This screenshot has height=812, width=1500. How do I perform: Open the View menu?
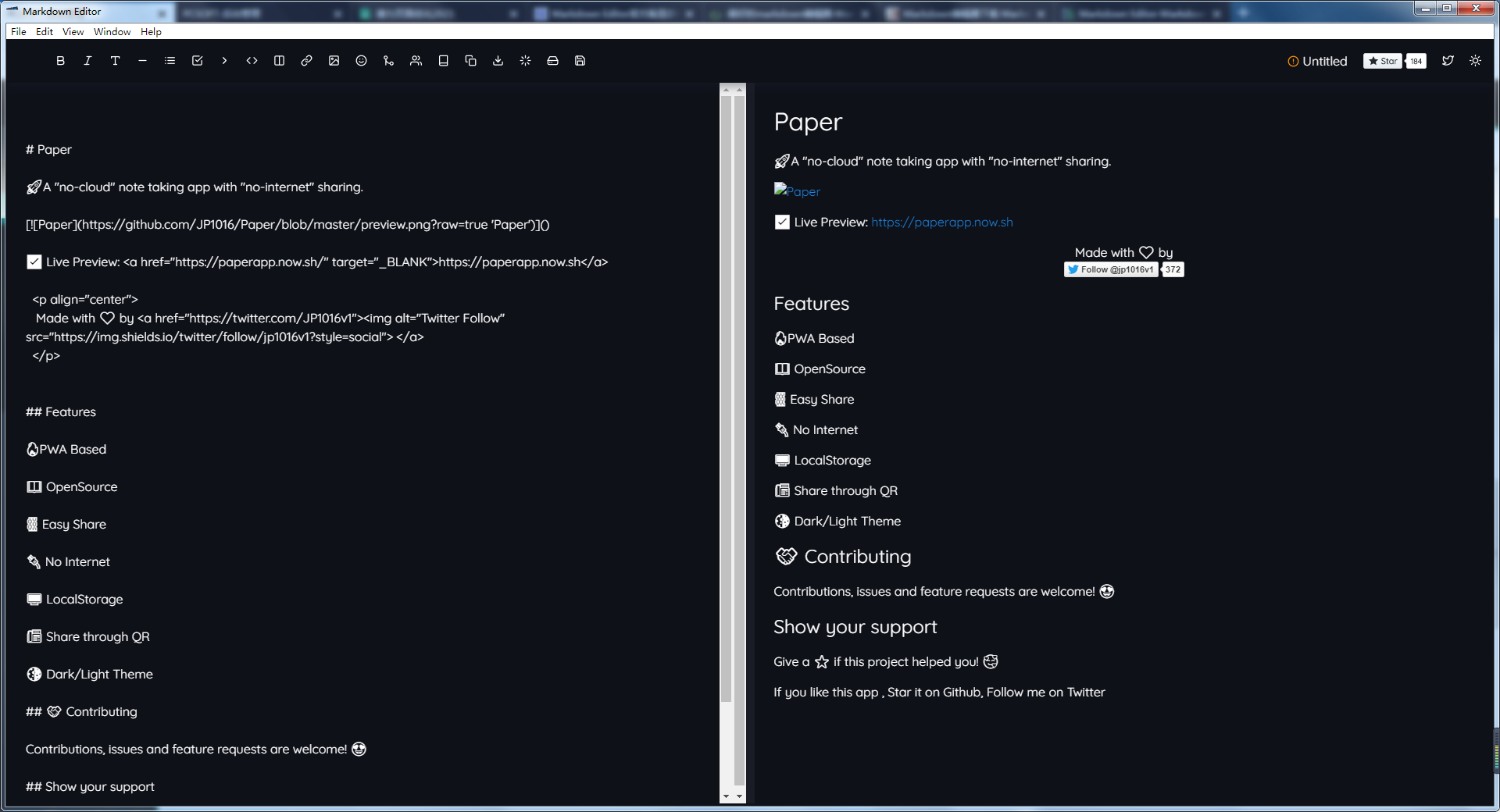(73, 32)
